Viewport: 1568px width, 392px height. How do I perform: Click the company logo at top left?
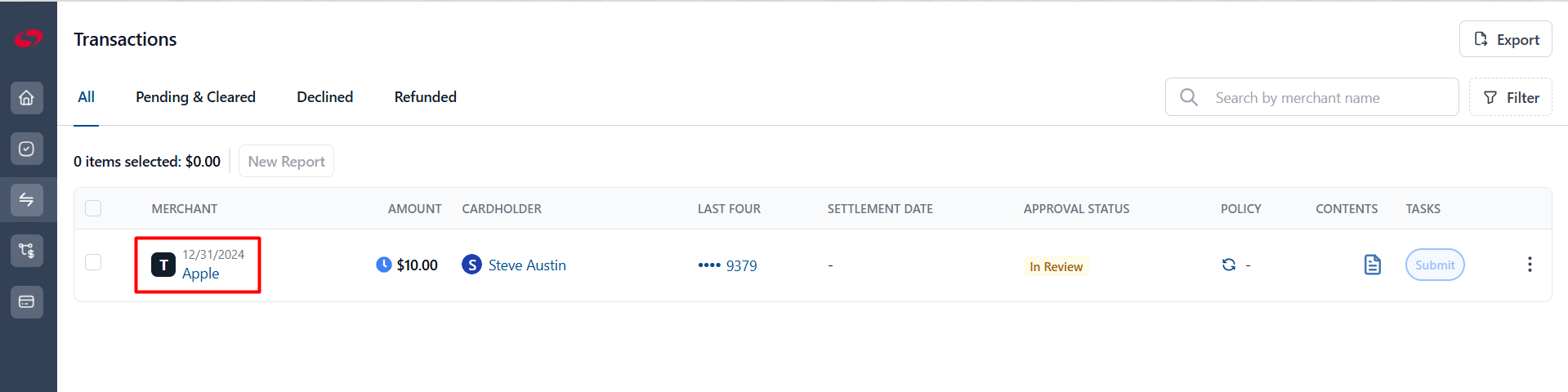(x=28, y=38)
